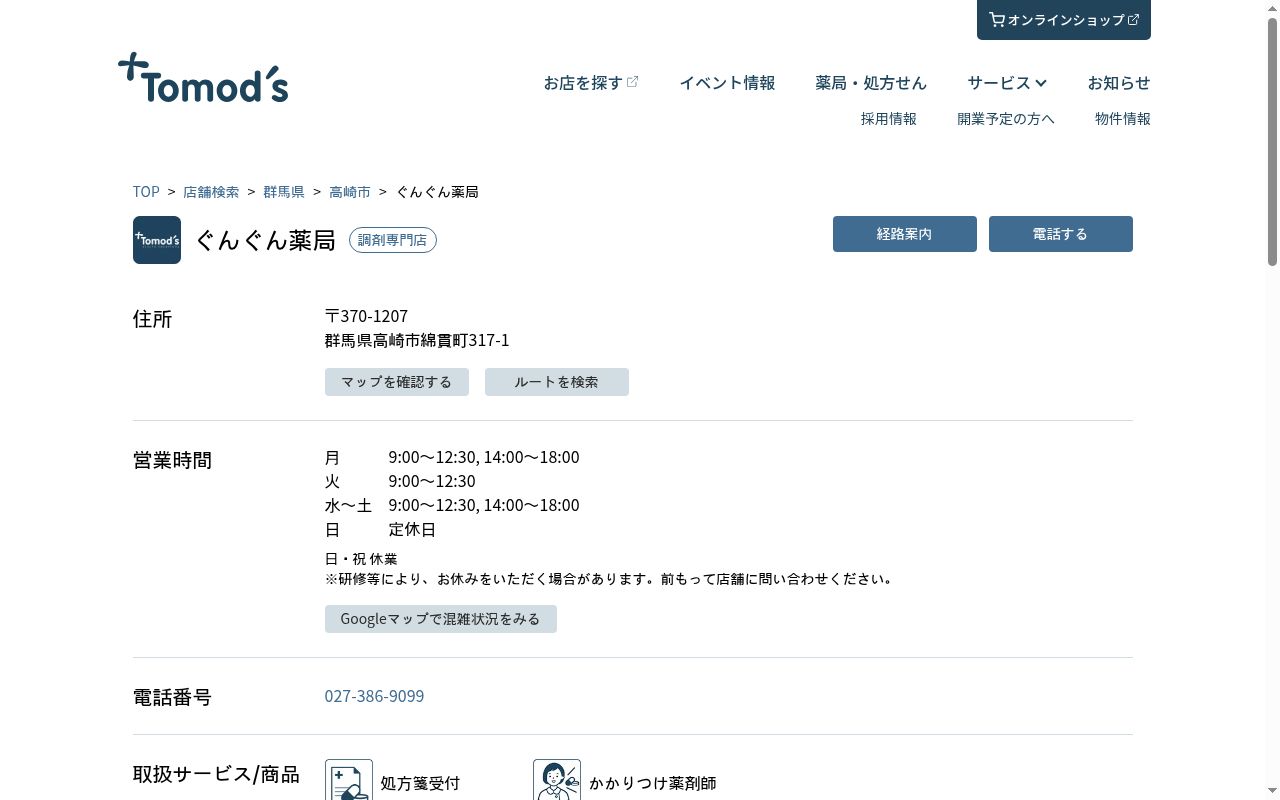Click the Tomod's logo in header
This screenshot has width=1280, height=800.
(x=203, y=78)
